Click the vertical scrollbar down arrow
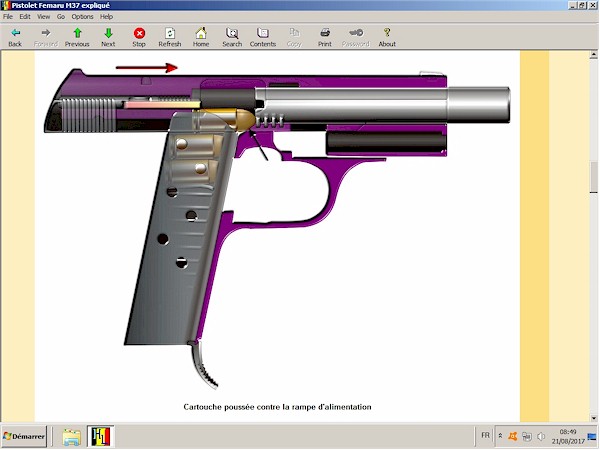The height and width of the screenshot is (450, 600). [593, 418]
